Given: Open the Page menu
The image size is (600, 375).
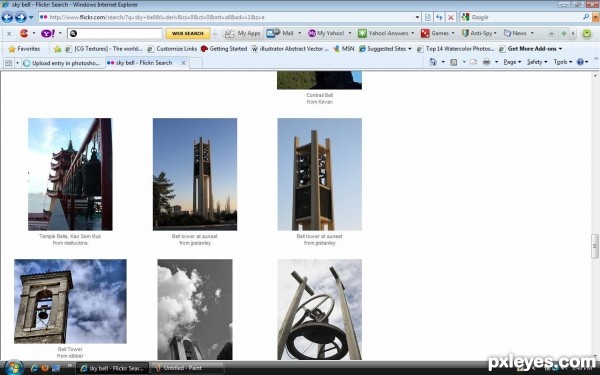Looking at the screenshot, I should click(x=512, y=62).
